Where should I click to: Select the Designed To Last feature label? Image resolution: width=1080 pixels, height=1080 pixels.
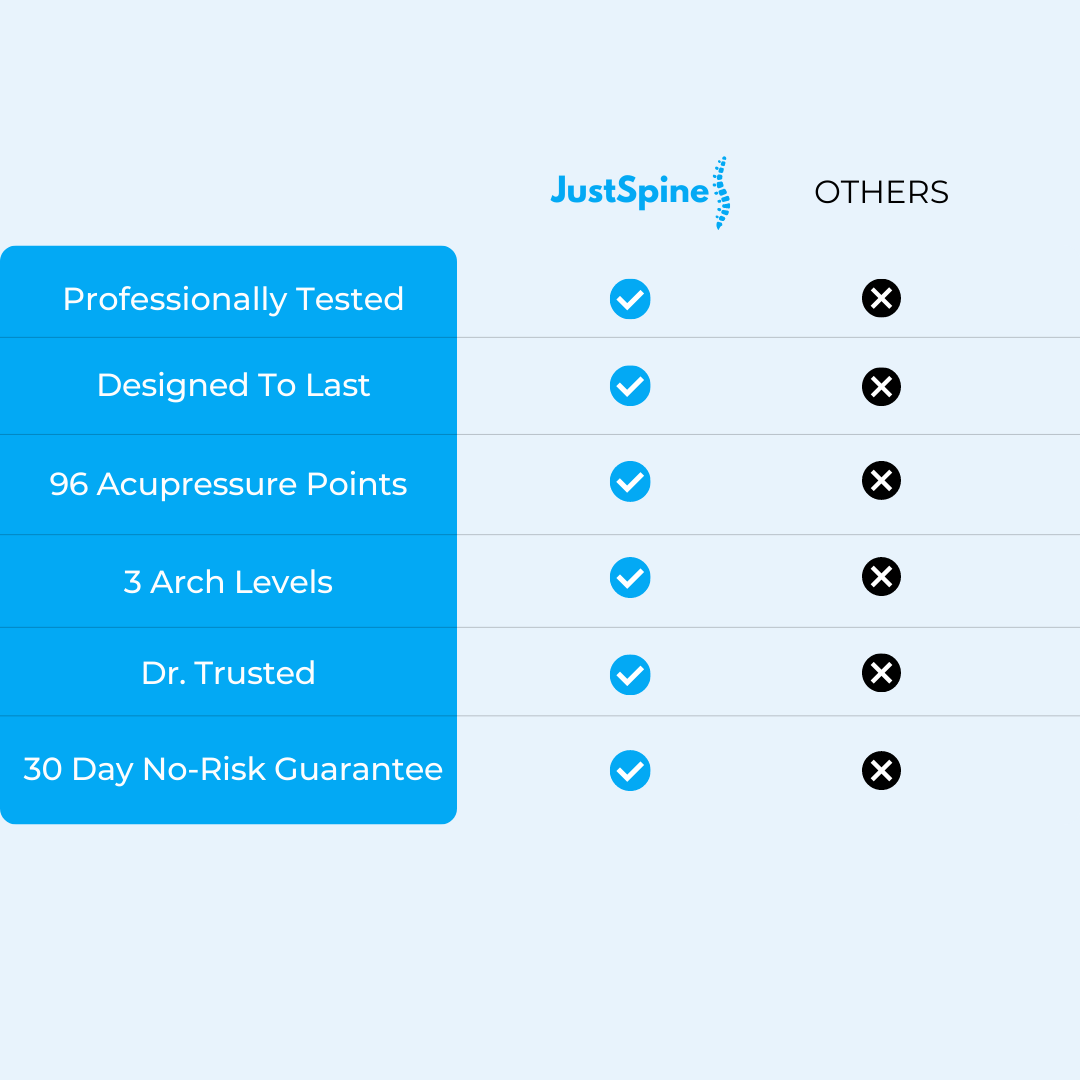[x=233, y=385]
